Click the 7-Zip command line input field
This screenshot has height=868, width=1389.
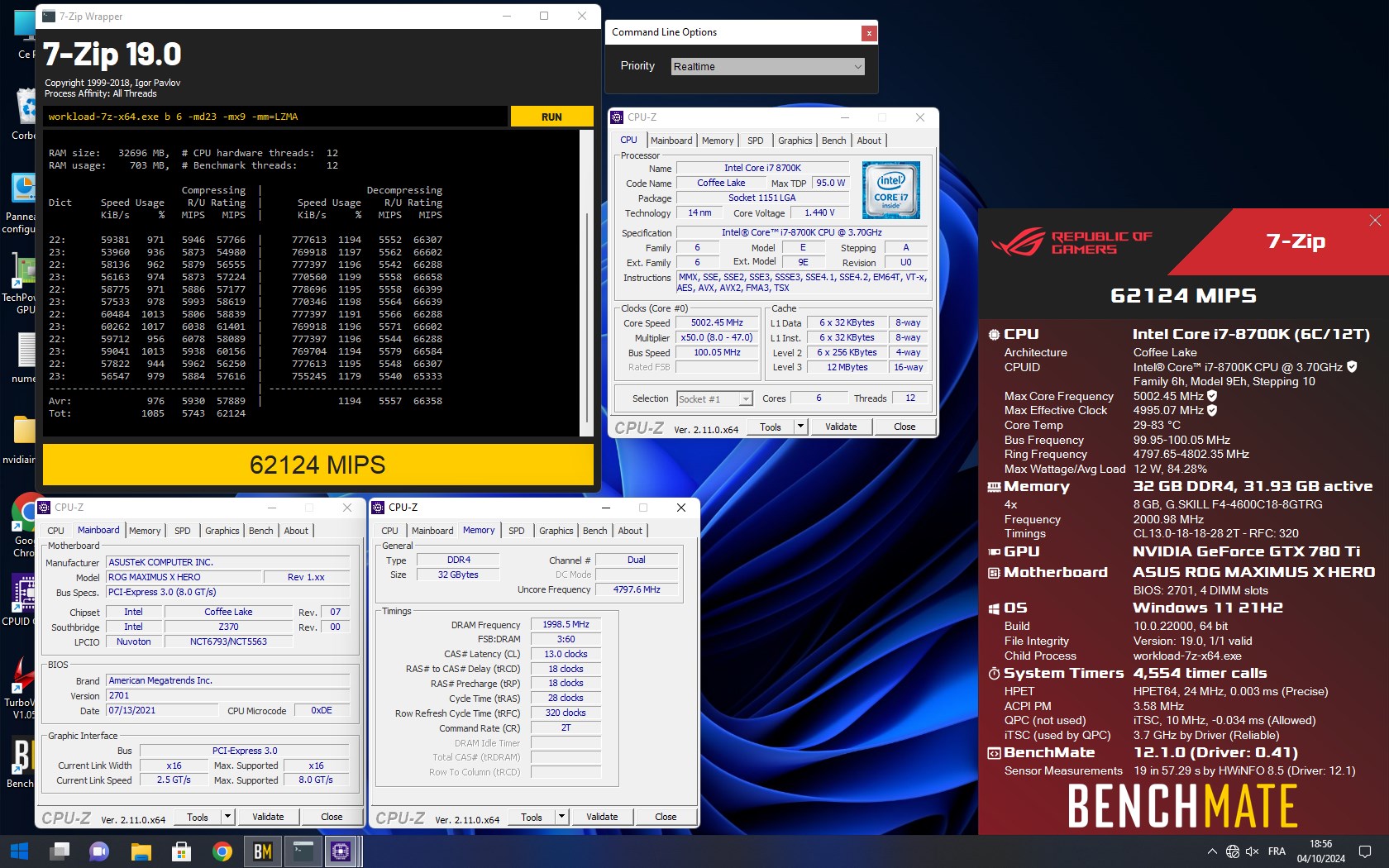click(x=275, y=117)
